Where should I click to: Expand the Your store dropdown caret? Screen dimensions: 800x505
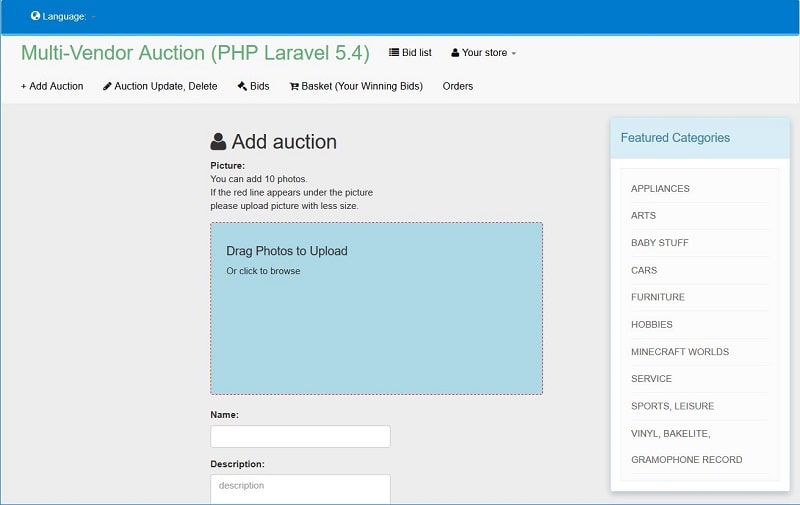tap(514, 54)
